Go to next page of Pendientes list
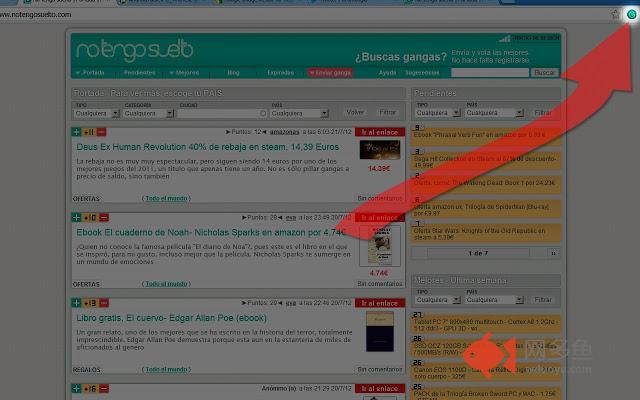 pyautogui.click(x=553, y=253)
